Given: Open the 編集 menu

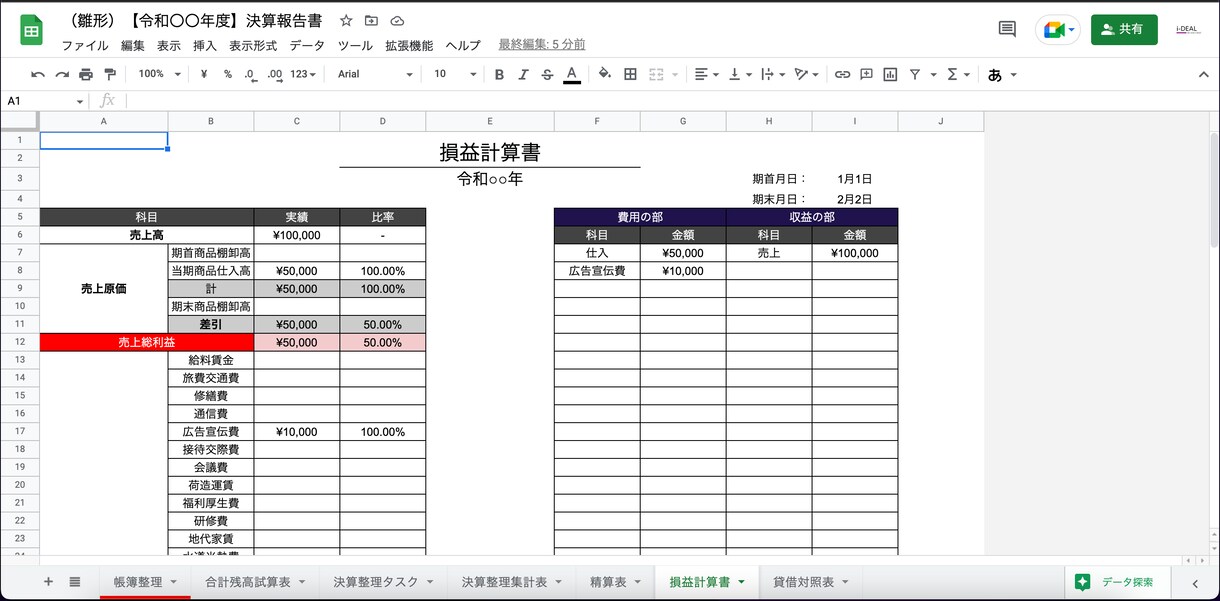Looking at the screenshot, I should [133, 45].
